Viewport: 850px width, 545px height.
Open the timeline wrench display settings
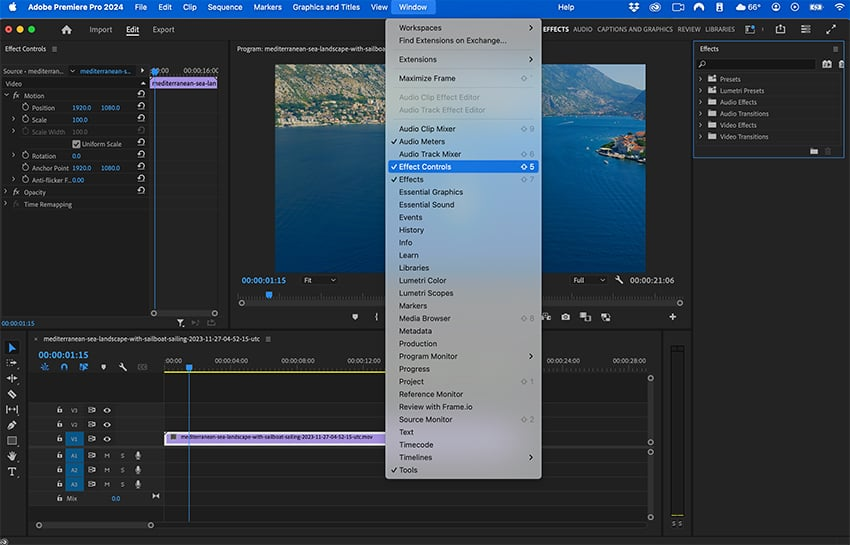pyautogui.click(x=123, y=367)
